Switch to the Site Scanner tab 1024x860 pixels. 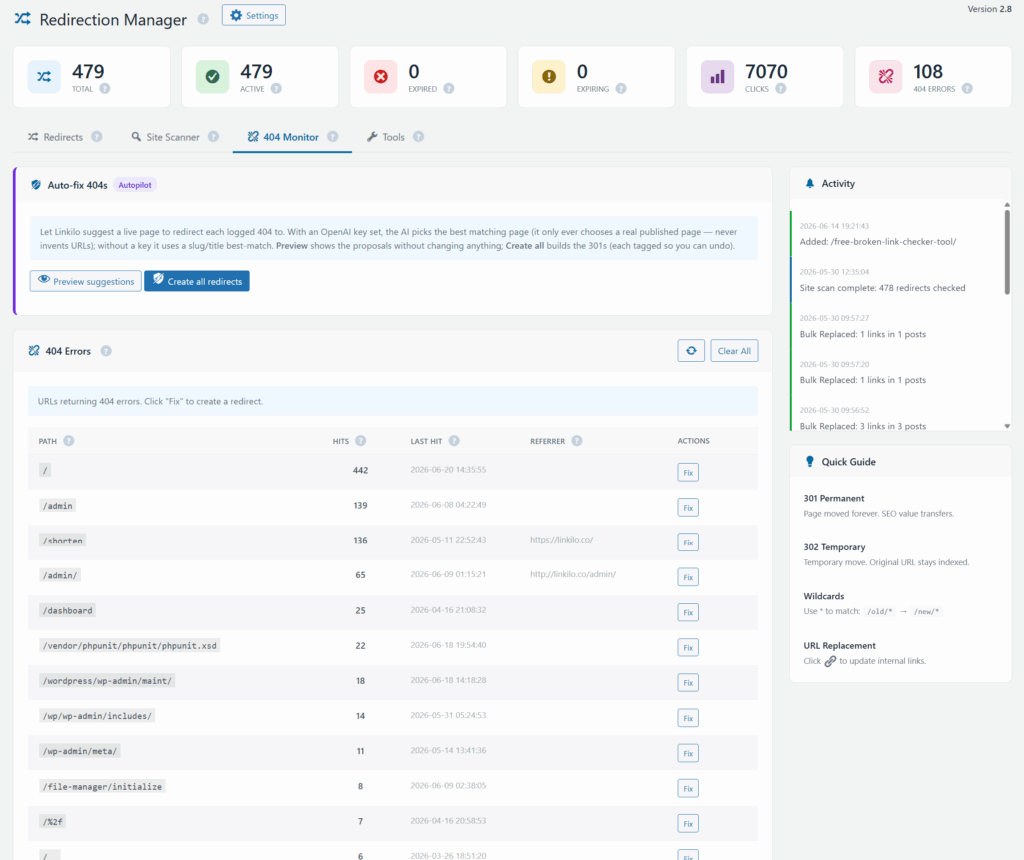click(165, 137)
